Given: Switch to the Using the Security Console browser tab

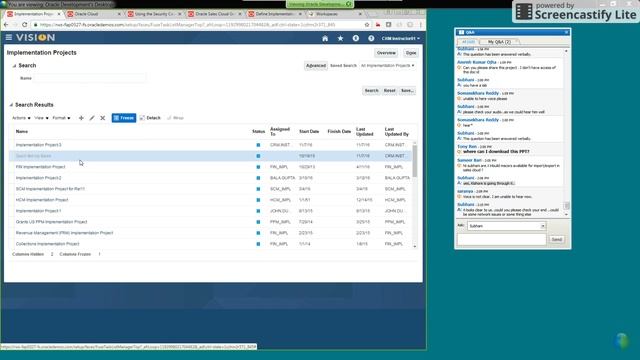Looking at the screenshot, I should [153, 14].
